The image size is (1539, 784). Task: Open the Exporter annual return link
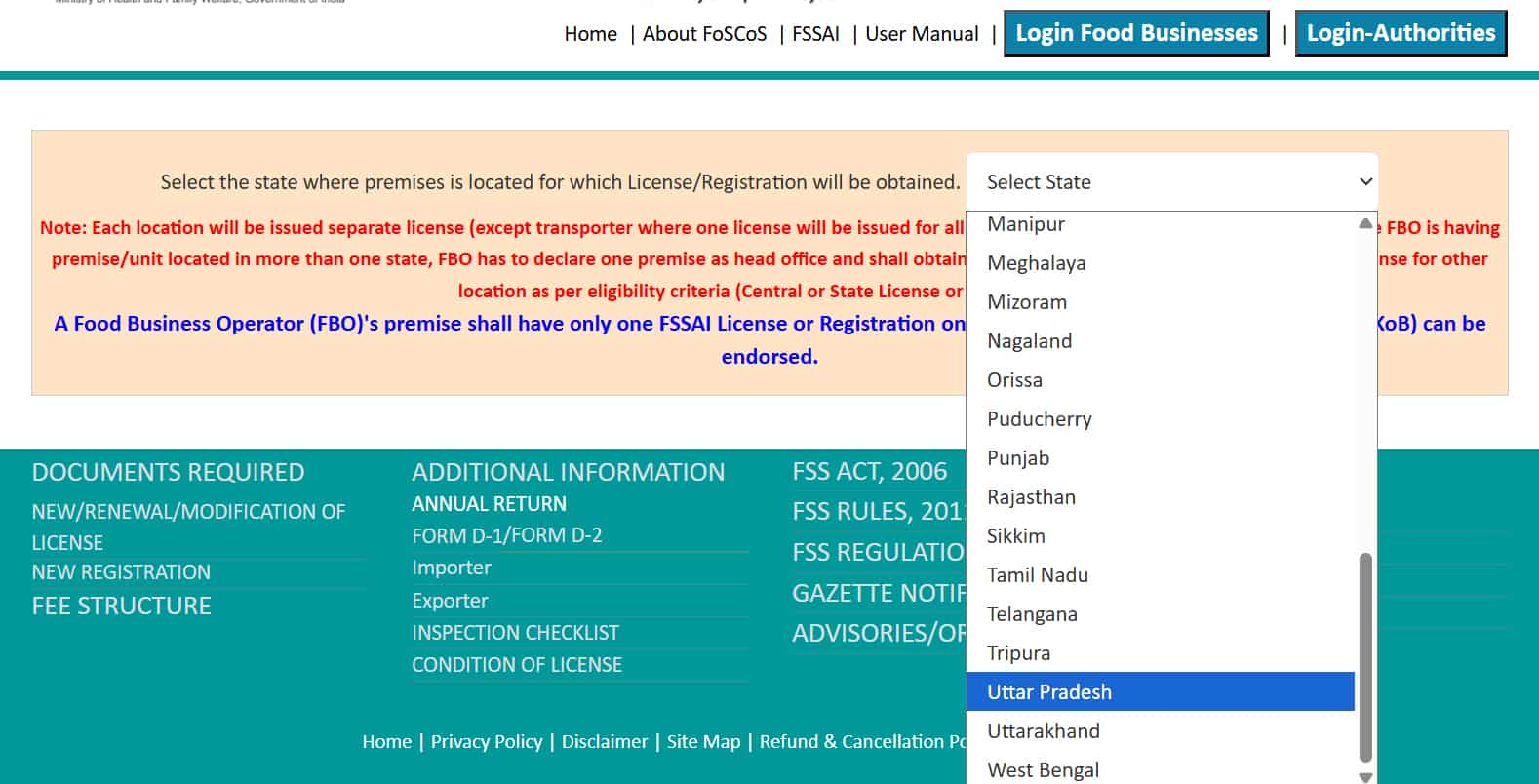[450, 601]
